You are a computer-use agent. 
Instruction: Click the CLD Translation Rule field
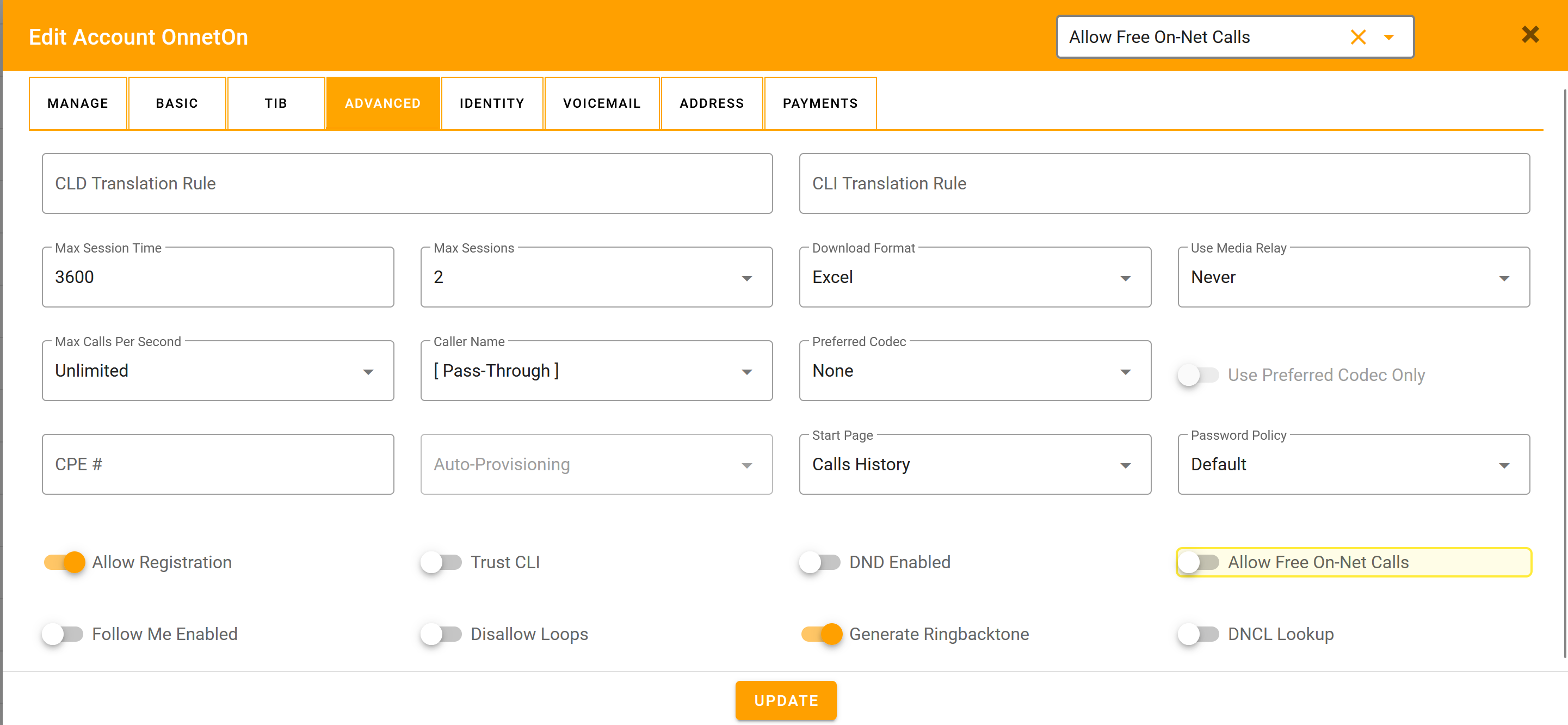tap(406, 183)
